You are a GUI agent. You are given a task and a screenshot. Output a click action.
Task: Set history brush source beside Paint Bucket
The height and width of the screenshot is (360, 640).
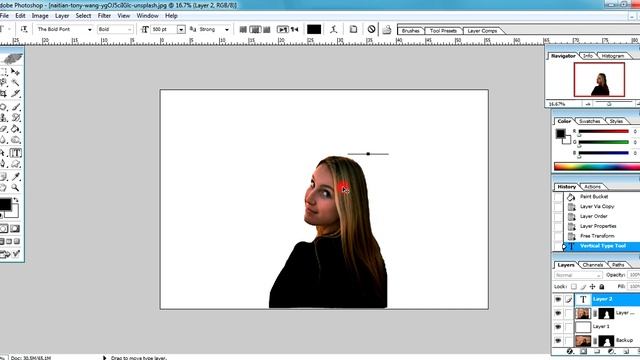[558, 197]
